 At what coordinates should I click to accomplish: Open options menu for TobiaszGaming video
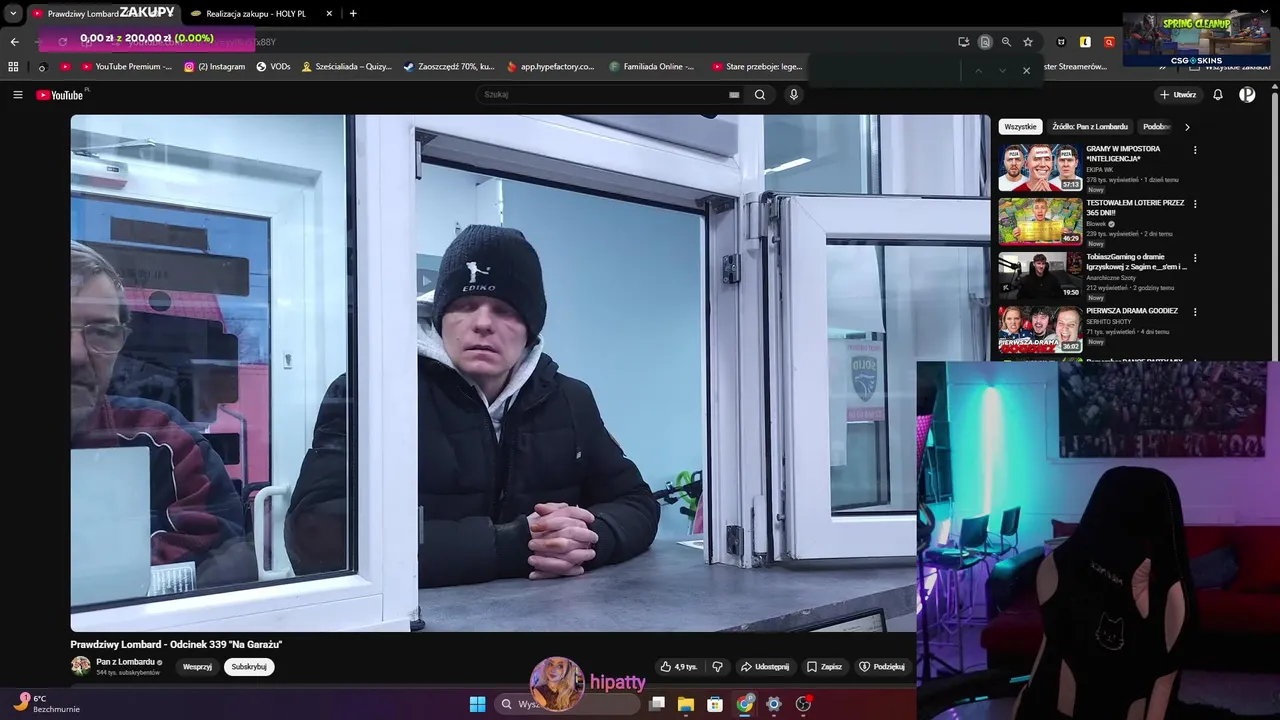[1195, 258]
